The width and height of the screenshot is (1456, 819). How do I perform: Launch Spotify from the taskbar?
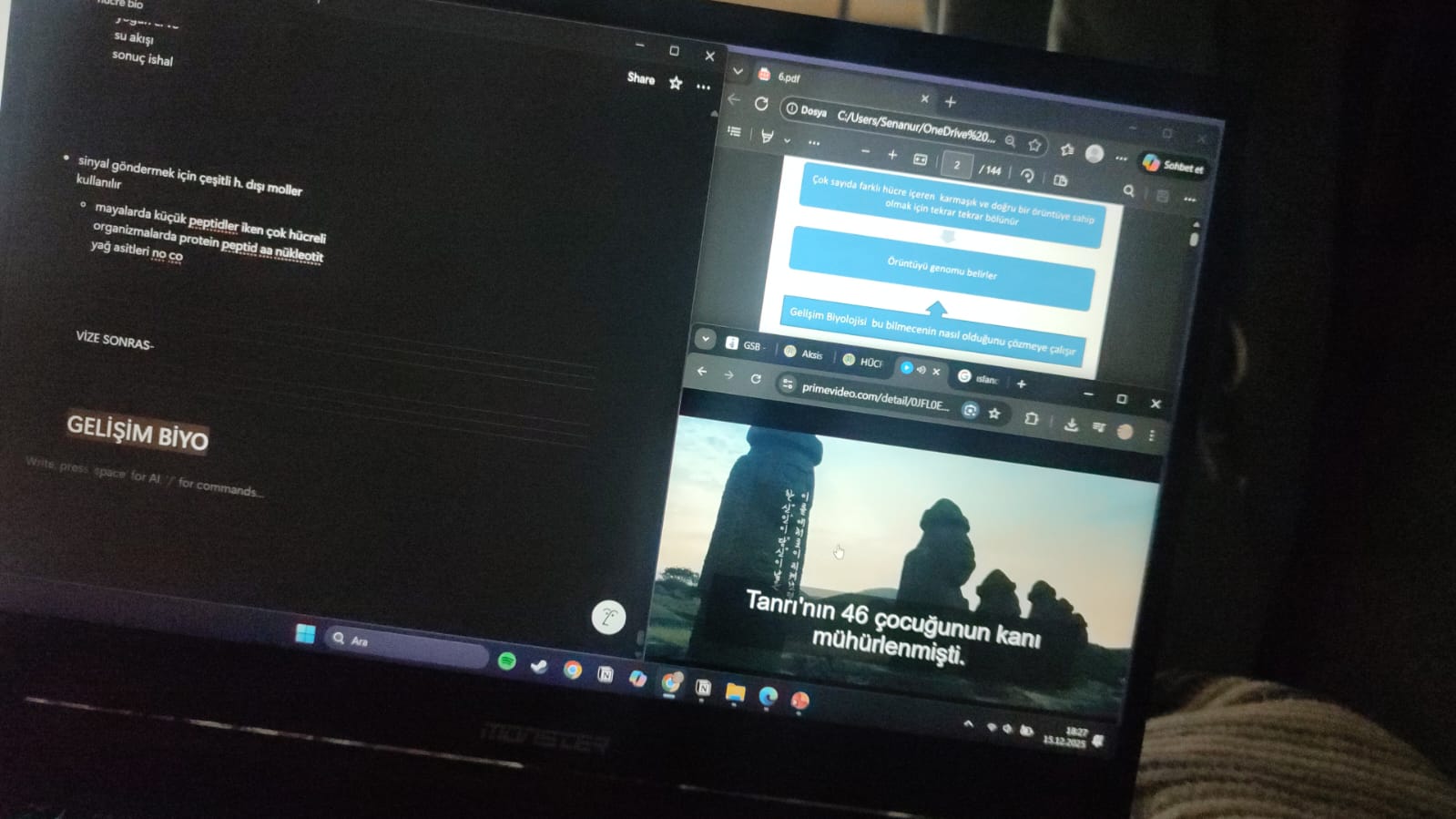(507, 660)
